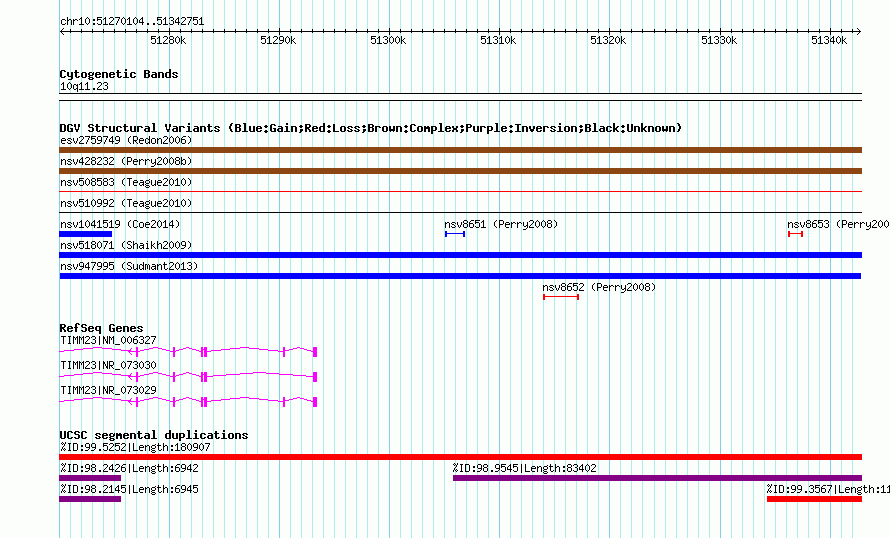Click TIMM23|NM_006327 gene label
This screenshot has width=890, height=538.
[108, 341]
